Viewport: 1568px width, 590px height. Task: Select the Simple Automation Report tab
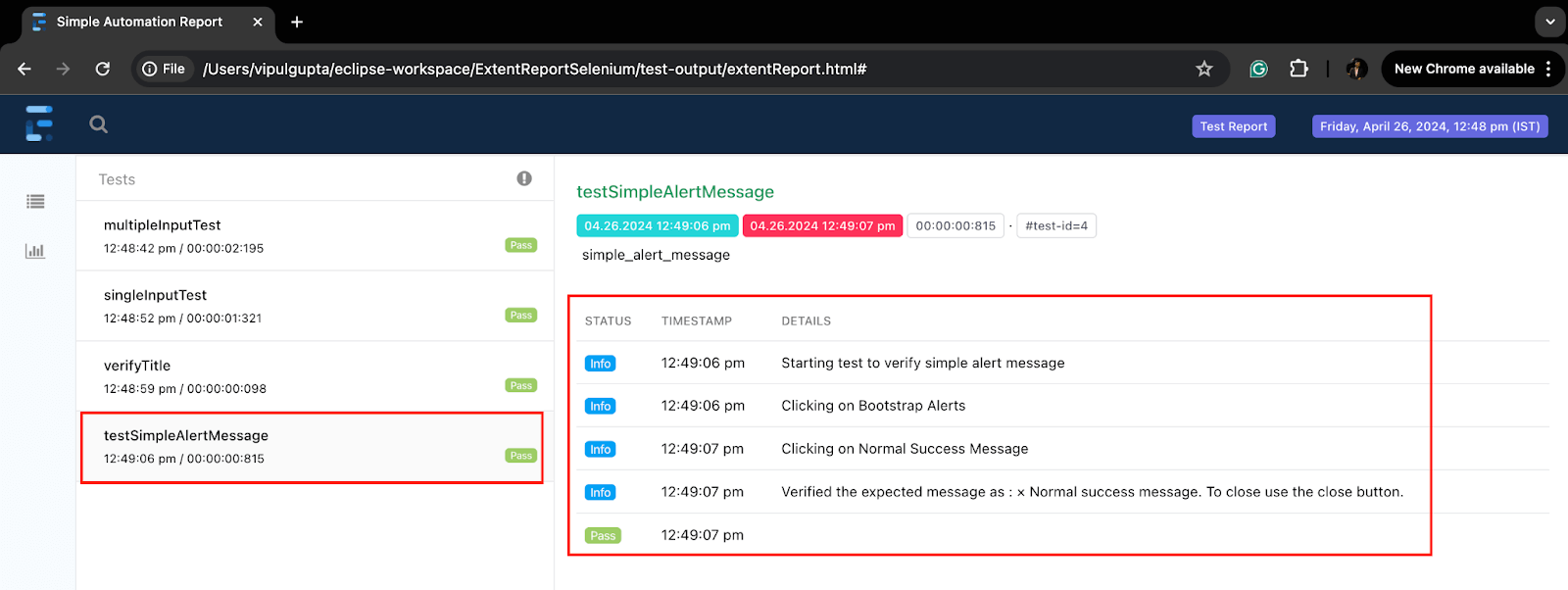click(147, 22)
